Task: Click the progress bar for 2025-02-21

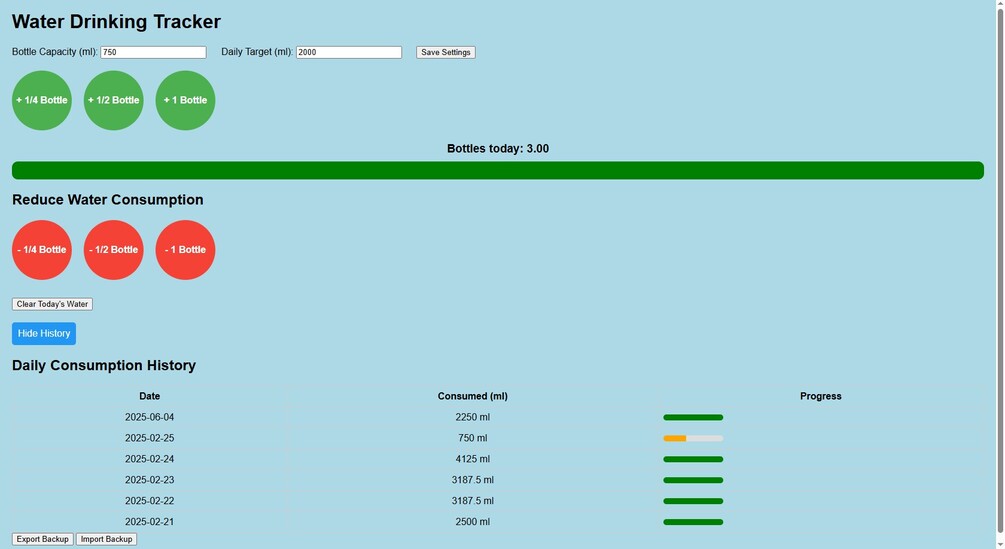Action: click(x=693, y=522)
